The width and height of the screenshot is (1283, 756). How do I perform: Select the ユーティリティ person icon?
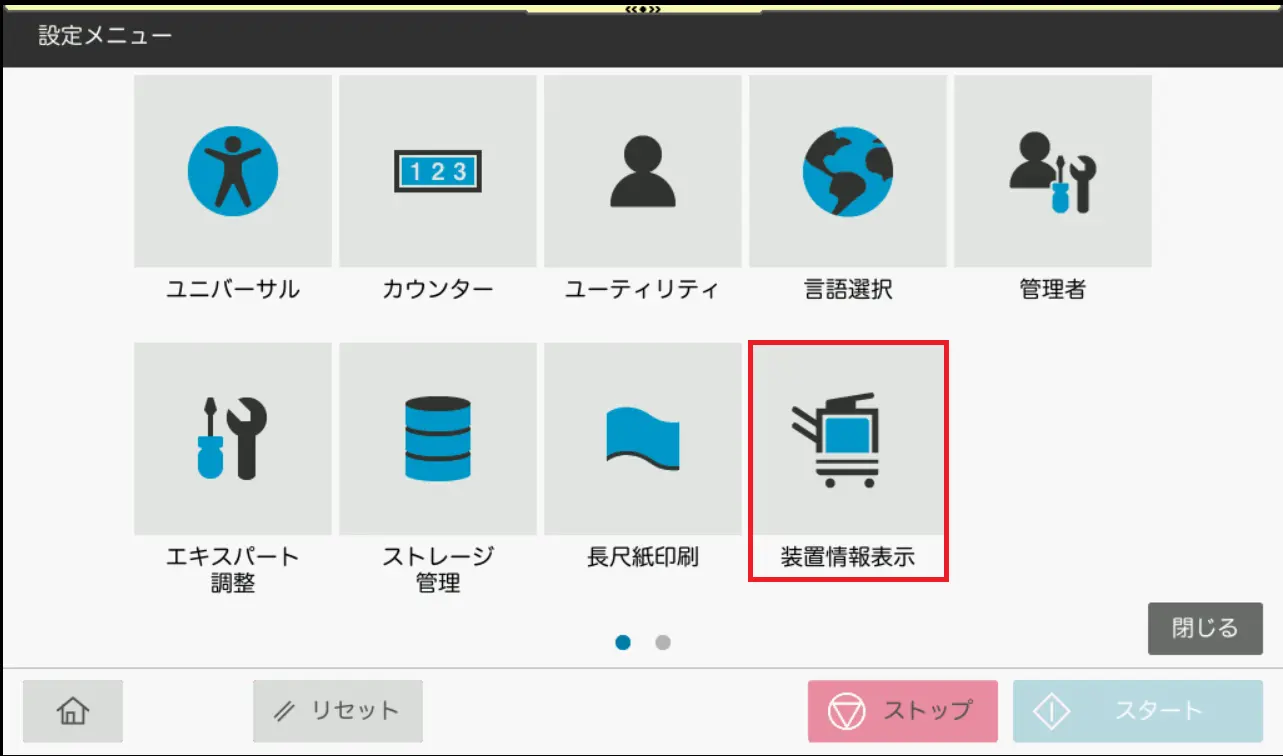point(643,171)
